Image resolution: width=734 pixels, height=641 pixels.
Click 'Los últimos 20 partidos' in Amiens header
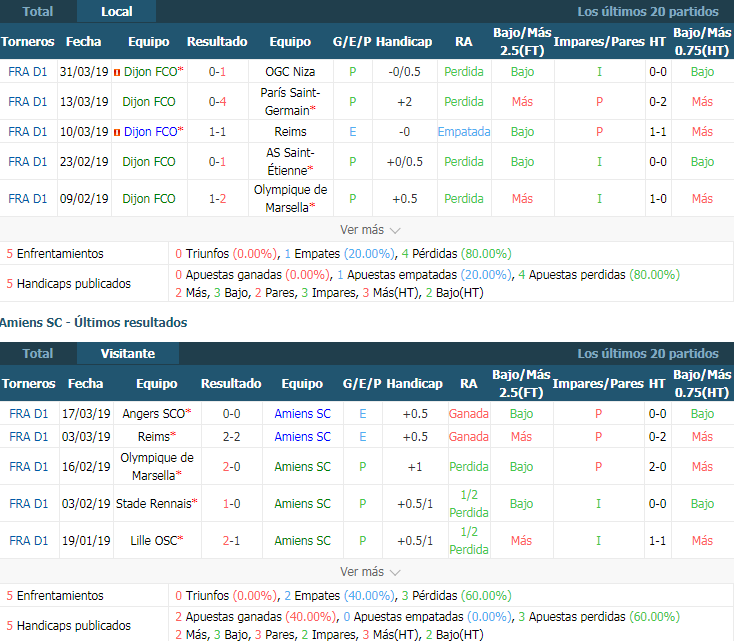tap(647, 353)
